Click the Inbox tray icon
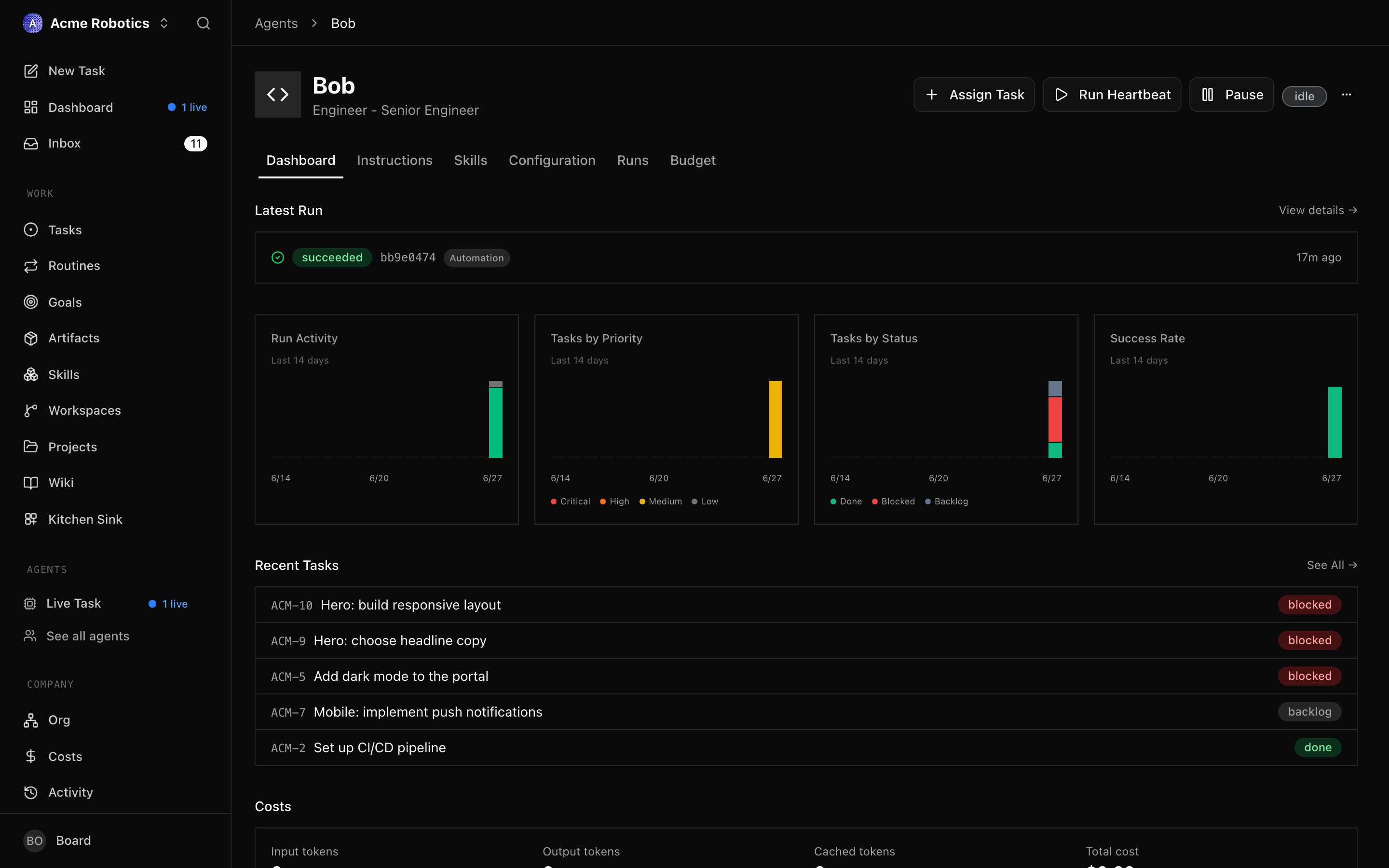Screen dimensions: 1389x868 coord(31,144)
